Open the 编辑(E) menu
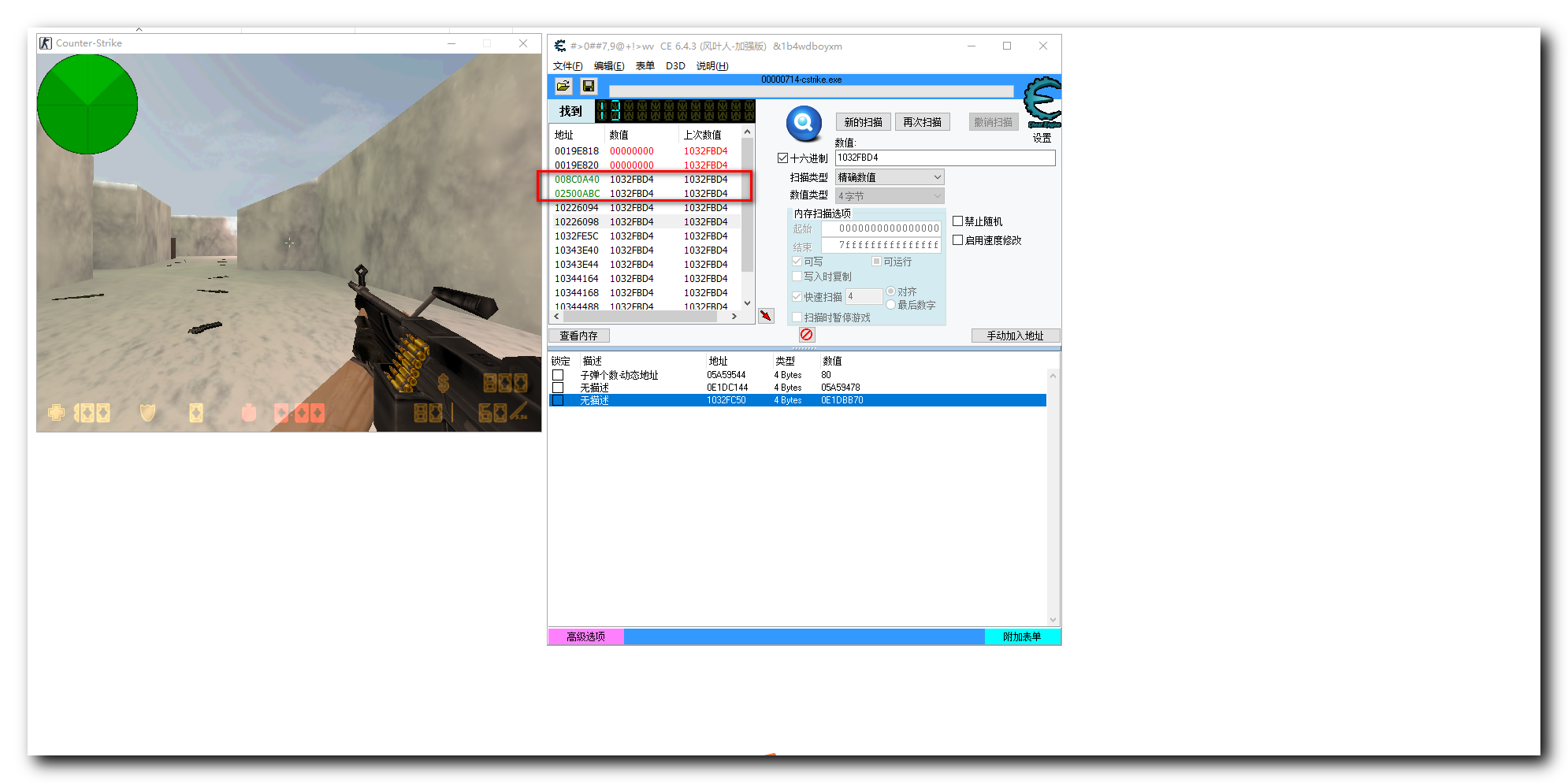The height and width of the screenshot is (783, 1568). (609, 66)
